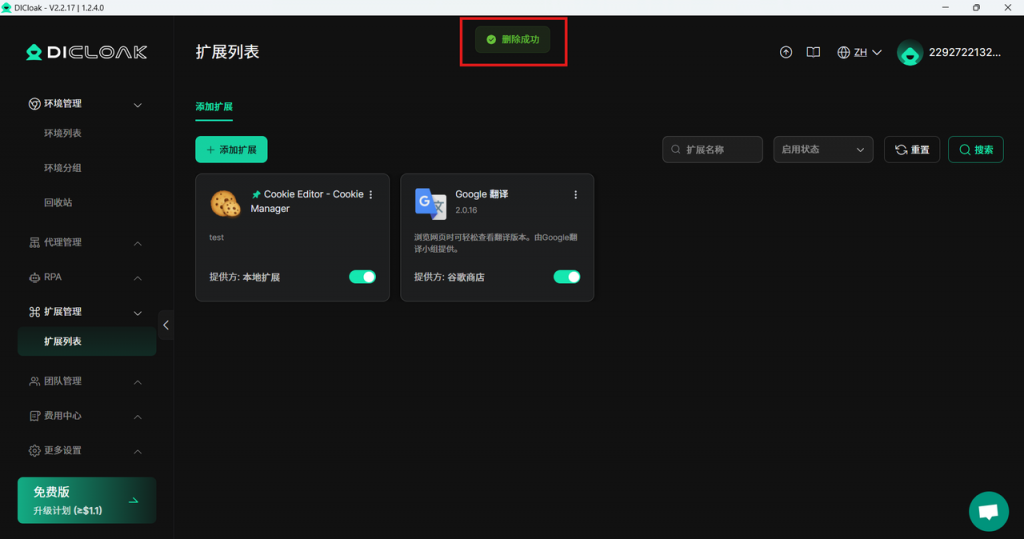Select the 添加扩展 tab
The image size is (1024, 539).
point(214,107)
